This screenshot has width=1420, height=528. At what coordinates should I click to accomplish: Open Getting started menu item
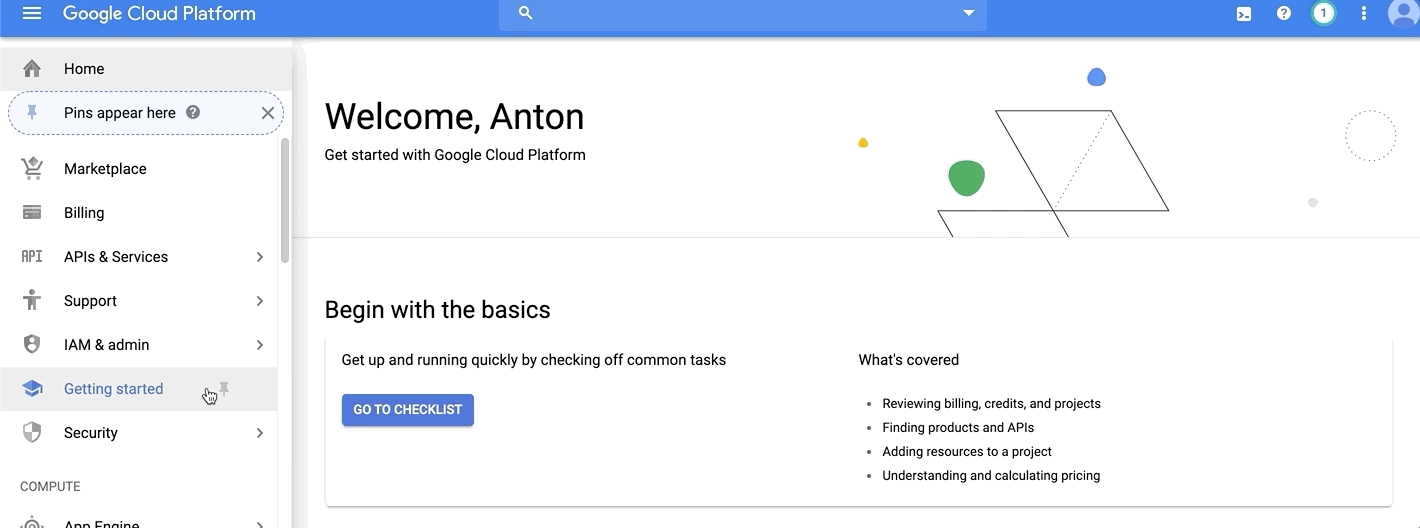(139, 389)
